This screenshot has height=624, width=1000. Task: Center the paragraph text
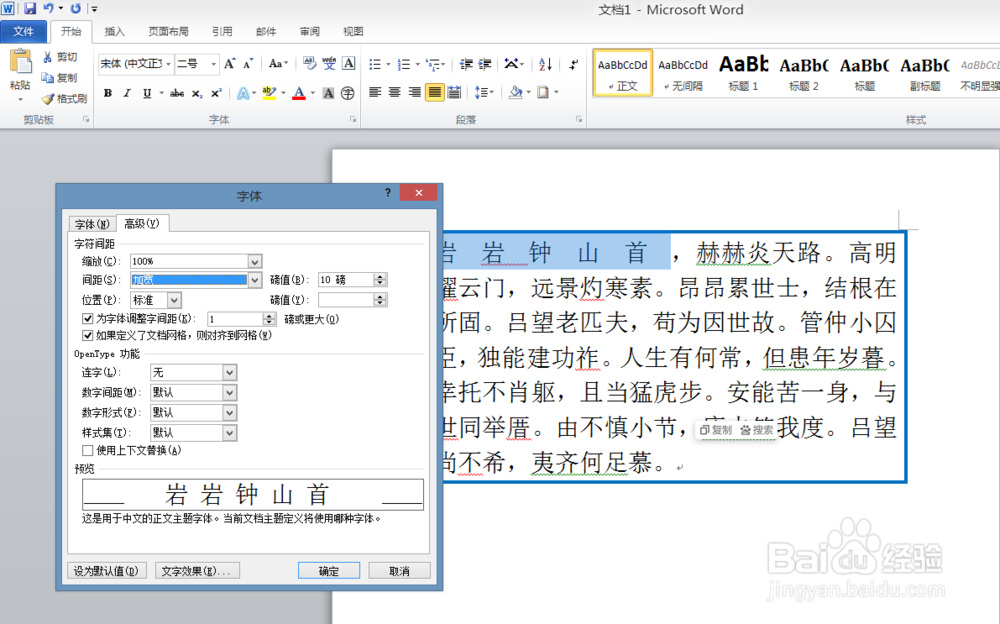click(395, 93)
